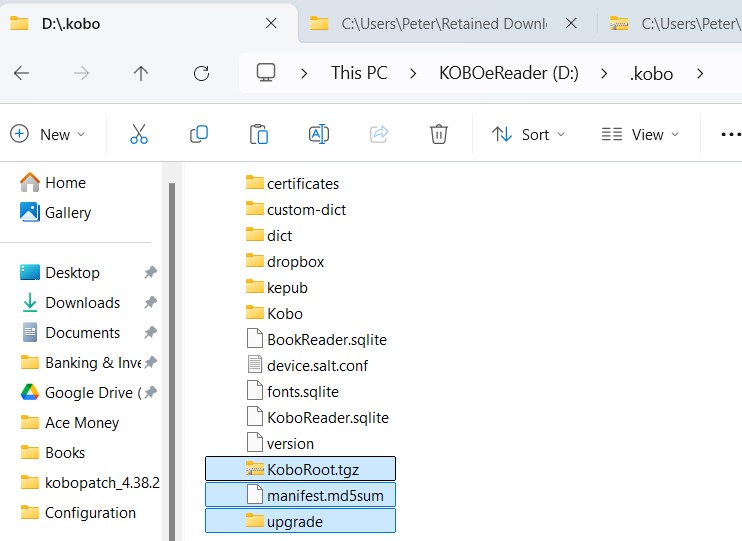Open the Sort options dropdown
The image size is (742, 541).
[x=529, y=134]
